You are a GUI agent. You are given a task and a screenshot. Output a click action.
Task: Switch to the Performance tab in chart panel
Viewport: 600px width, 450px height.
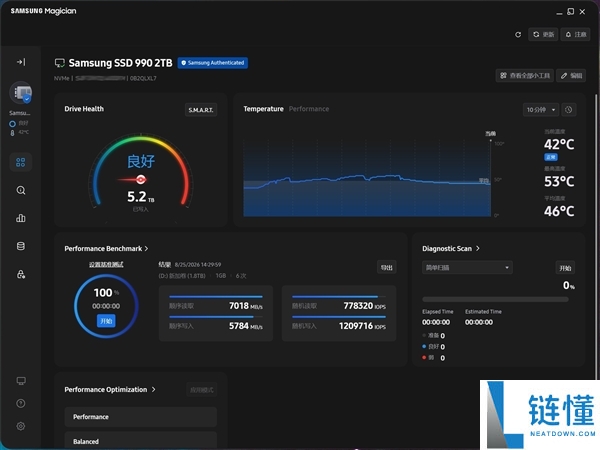click(309, 109)
